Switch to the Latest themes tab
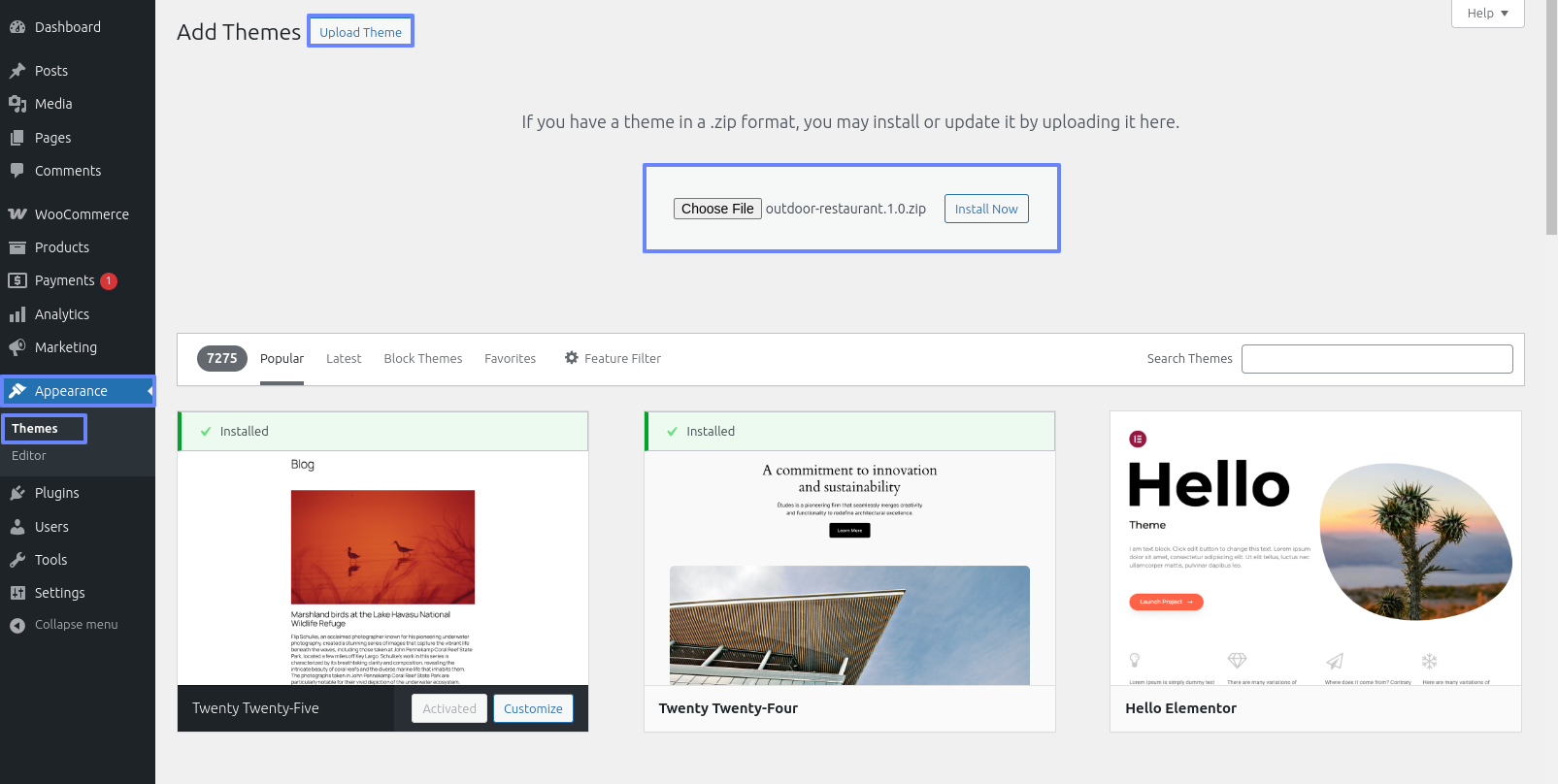This screenshot has height=784, width=1558. pos(344,359)
